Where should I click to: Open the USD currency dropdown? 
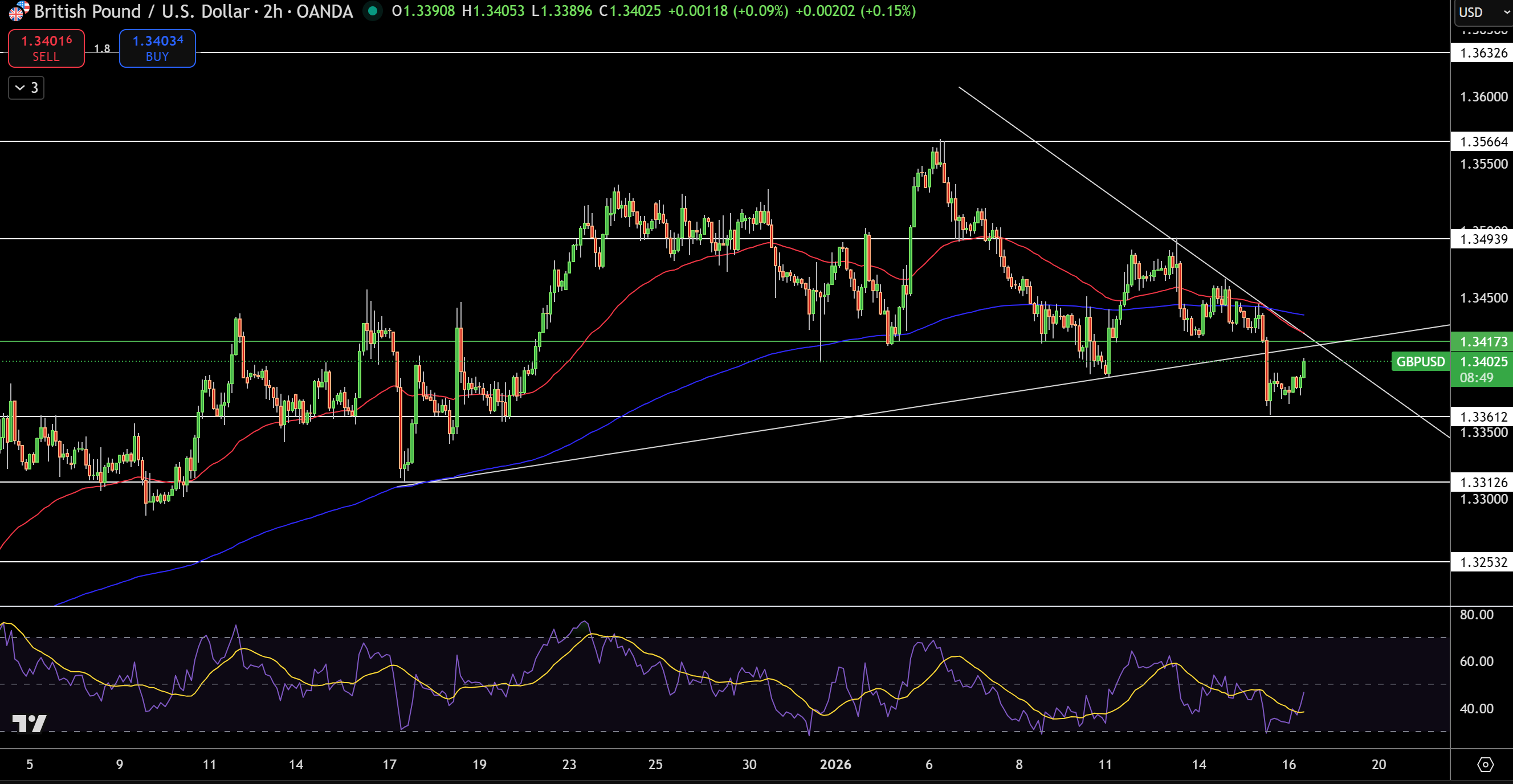coord(1483,12)
